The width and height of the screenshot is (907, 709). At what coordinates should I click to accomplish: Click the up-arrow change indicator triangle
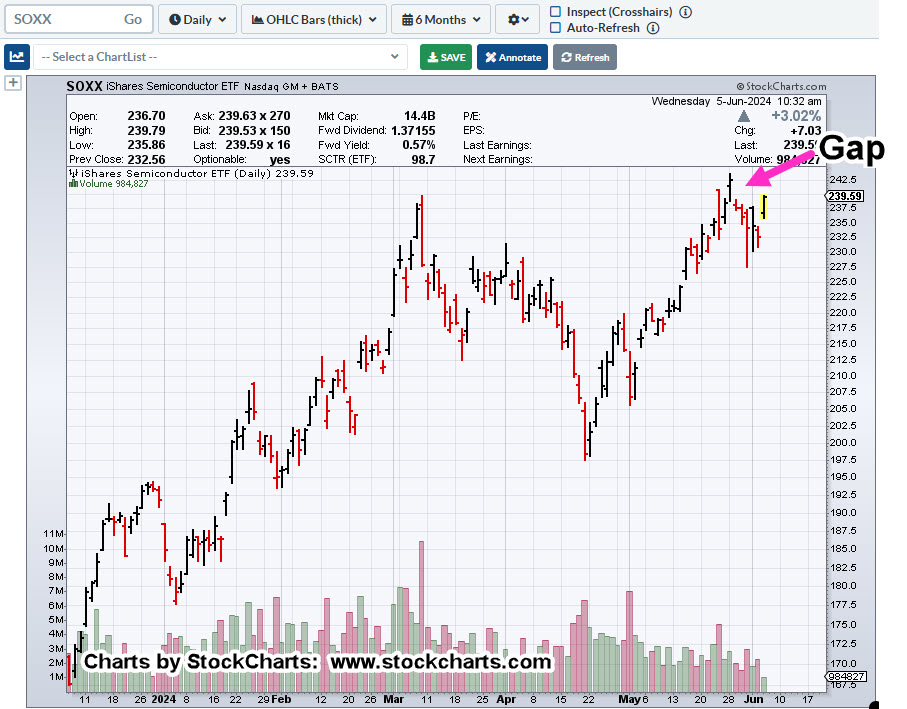tap(744, 117)
